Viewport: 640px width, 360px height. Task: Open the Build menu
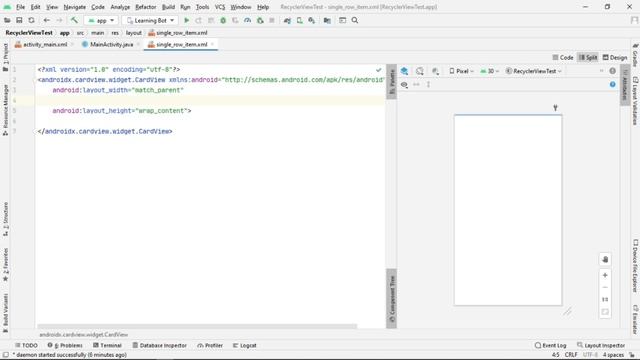[x=168, y=7]
